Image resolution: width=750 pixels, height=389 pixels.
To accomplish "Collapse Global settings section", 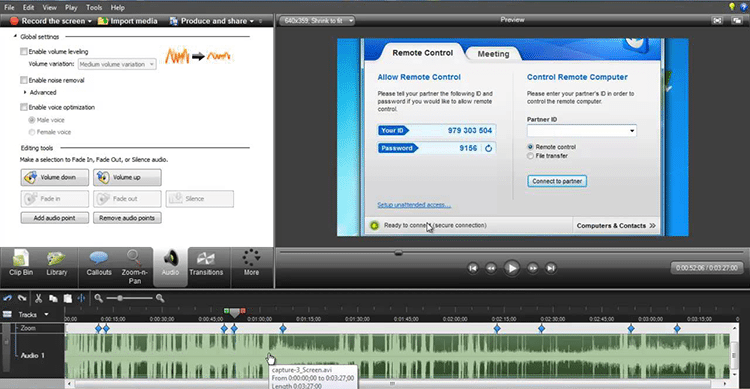I will click(15, 36).
